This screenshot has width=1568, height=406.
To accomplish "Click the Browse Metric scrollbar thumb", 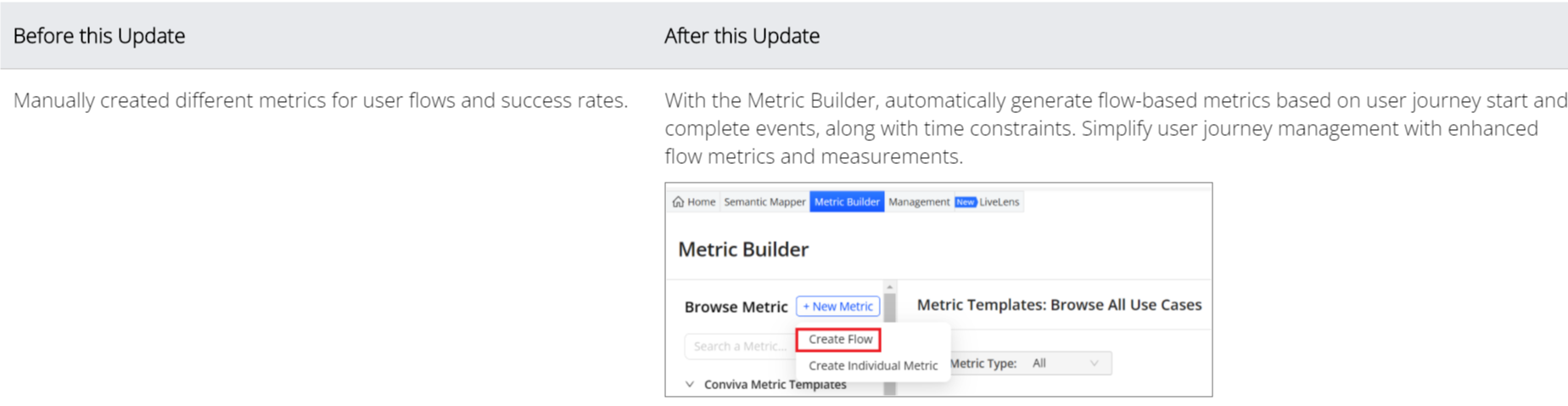I will point(890,307).
